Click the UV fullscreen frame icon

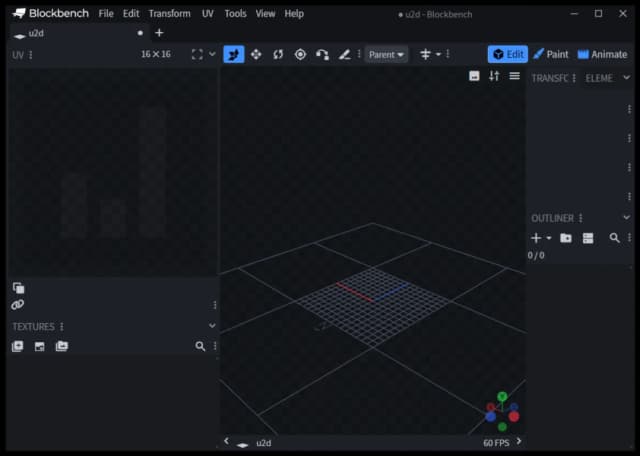[197, 54]
